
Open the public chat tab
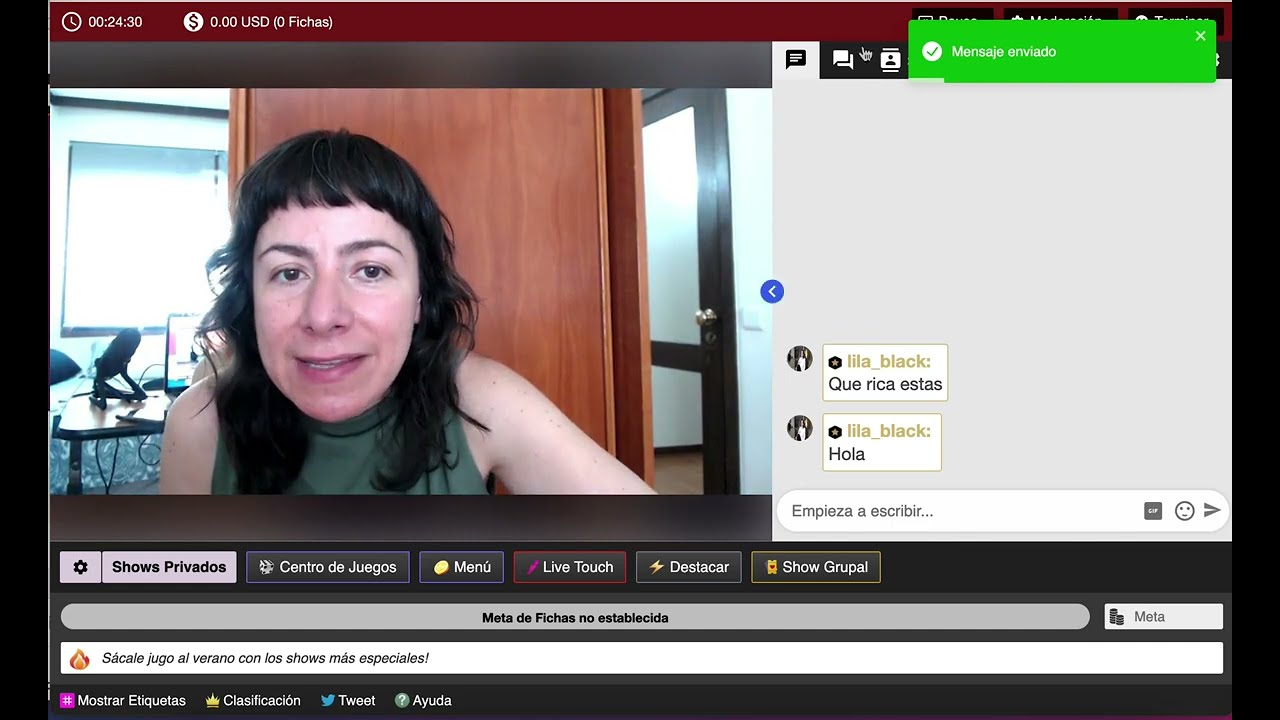tap(796, 60)
